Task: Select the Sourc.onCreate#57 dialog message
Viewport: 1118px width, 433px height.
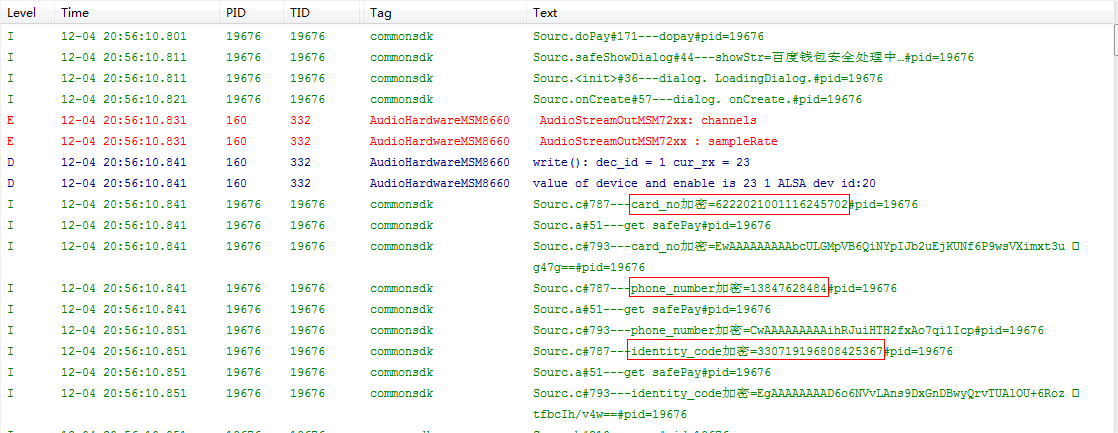Action: [x=697, y=99]
